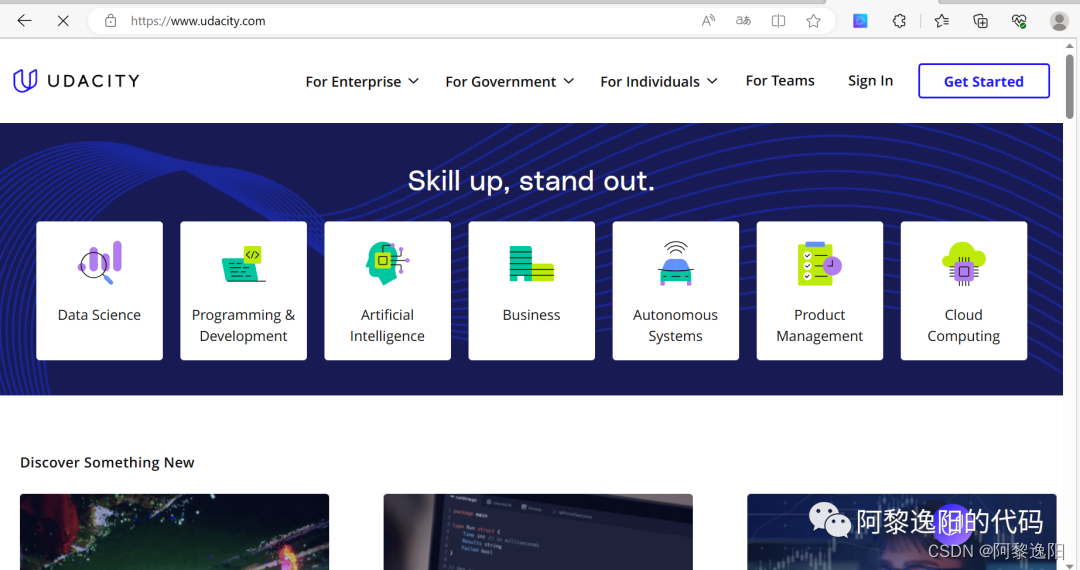
Task: Click the page vertical scrollbar thumb
Action: pyautogui.click(x=1070, y=87)
